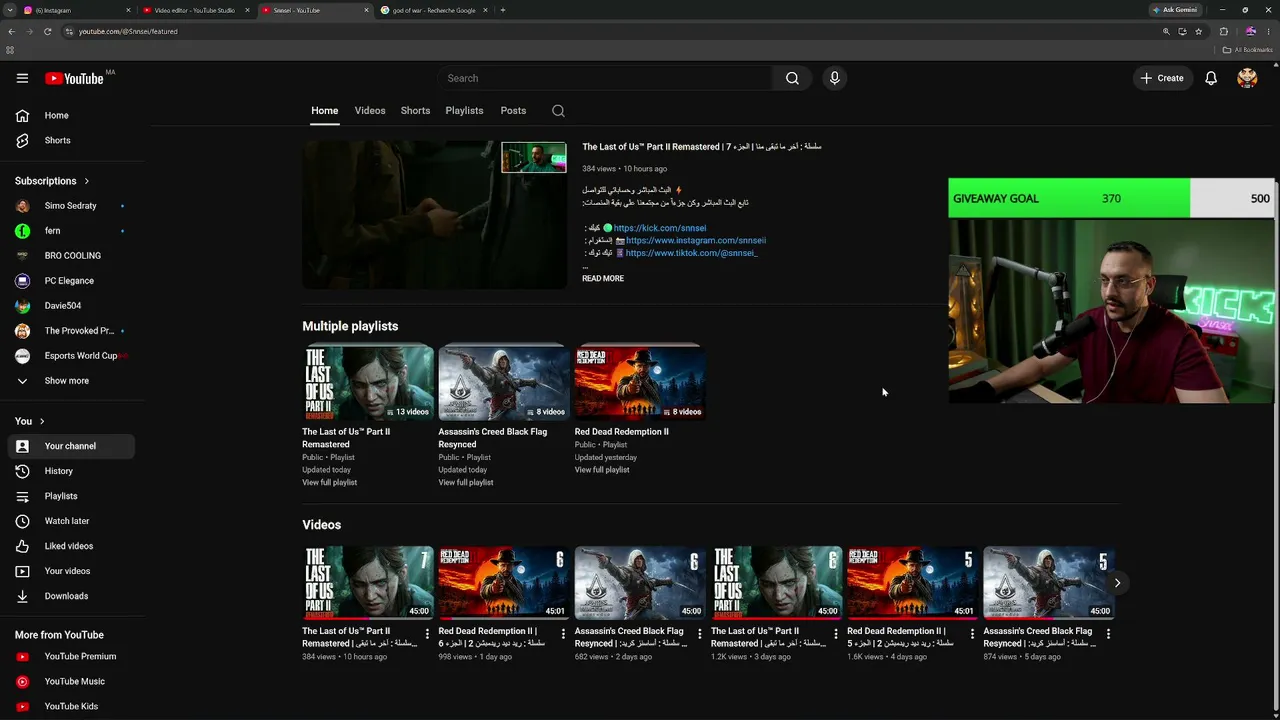Open the Chrome profile avatar
Viewport: 1280px width, 720px height.
[x=1250, y=31]
